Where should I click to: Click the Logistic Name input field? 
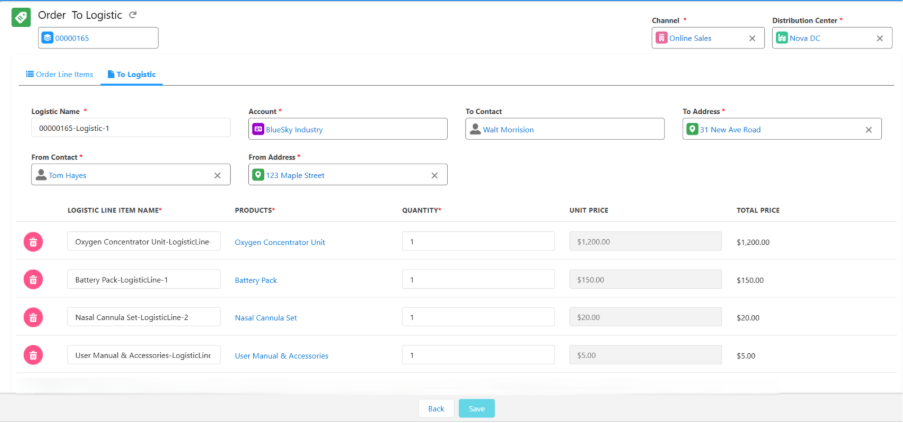pyautogui.click(x=131, y=128)
